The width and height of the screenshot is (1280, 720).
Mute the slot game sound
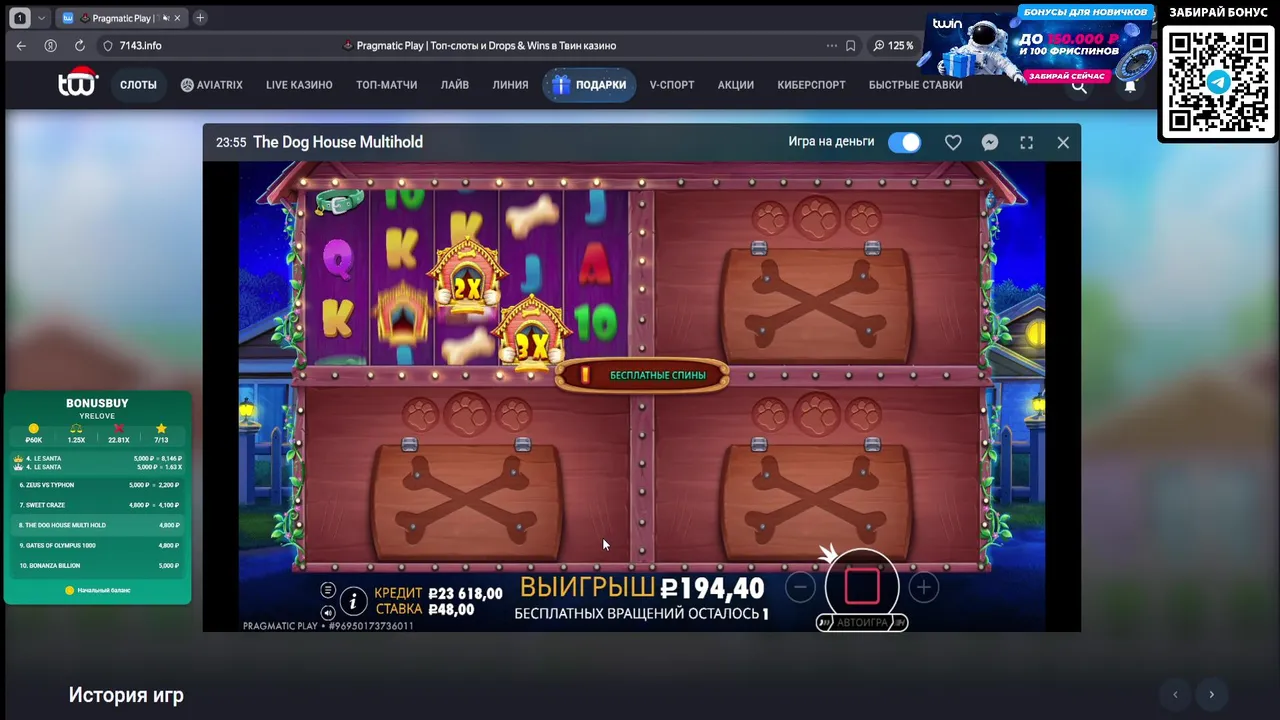327,612
